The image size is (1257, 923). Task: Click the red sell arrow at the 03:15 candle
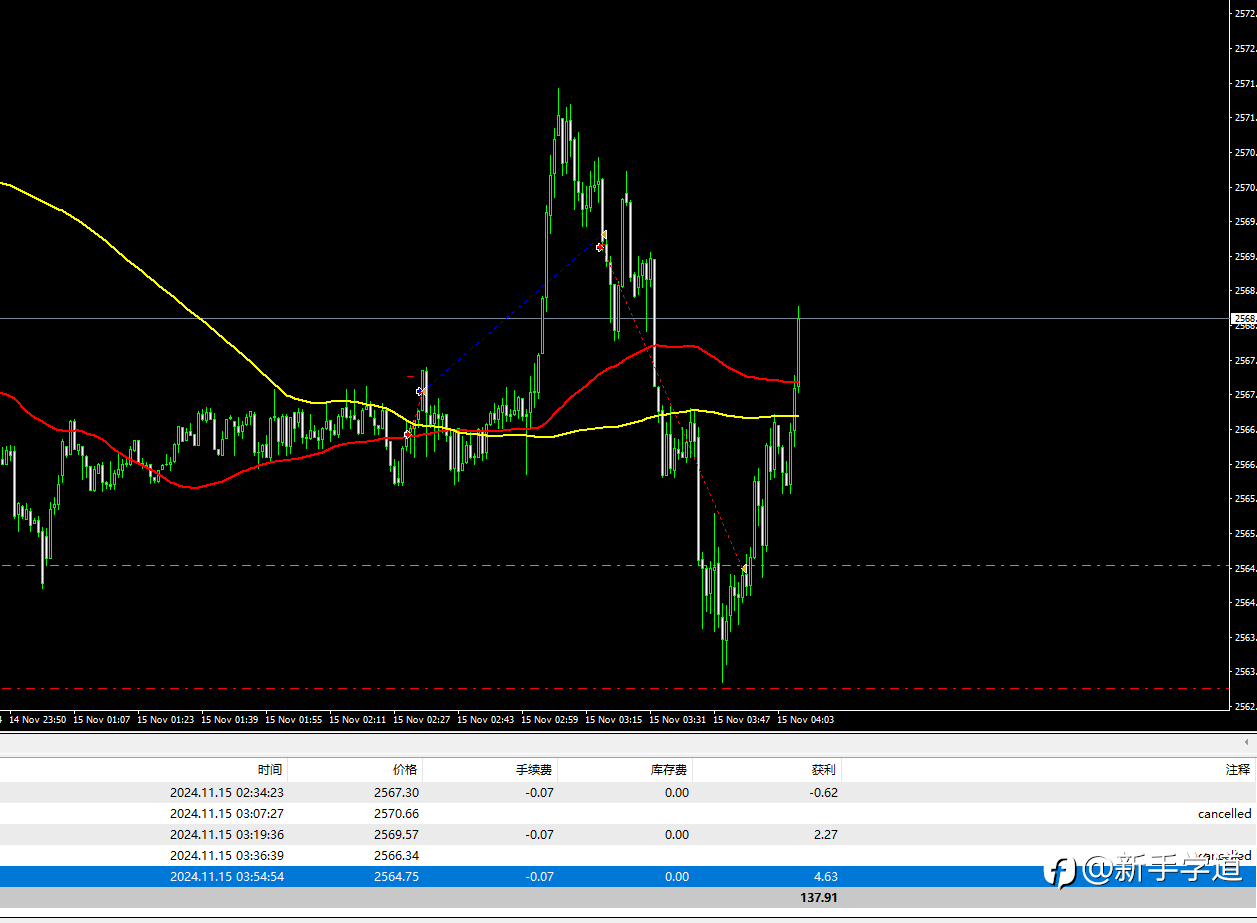600,246
